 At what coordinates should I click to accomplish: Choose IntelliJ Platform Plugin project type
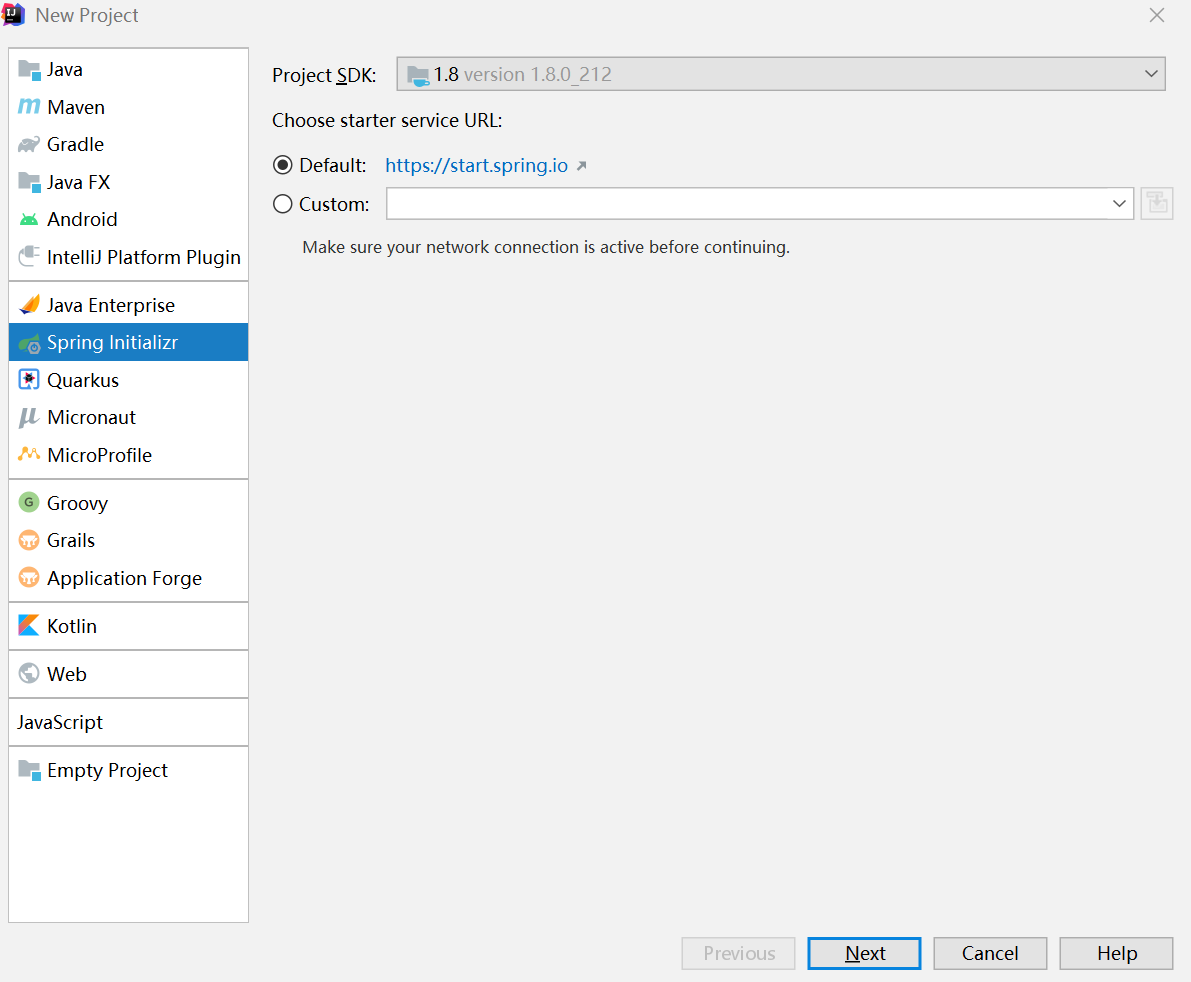[x=128, y=257]
